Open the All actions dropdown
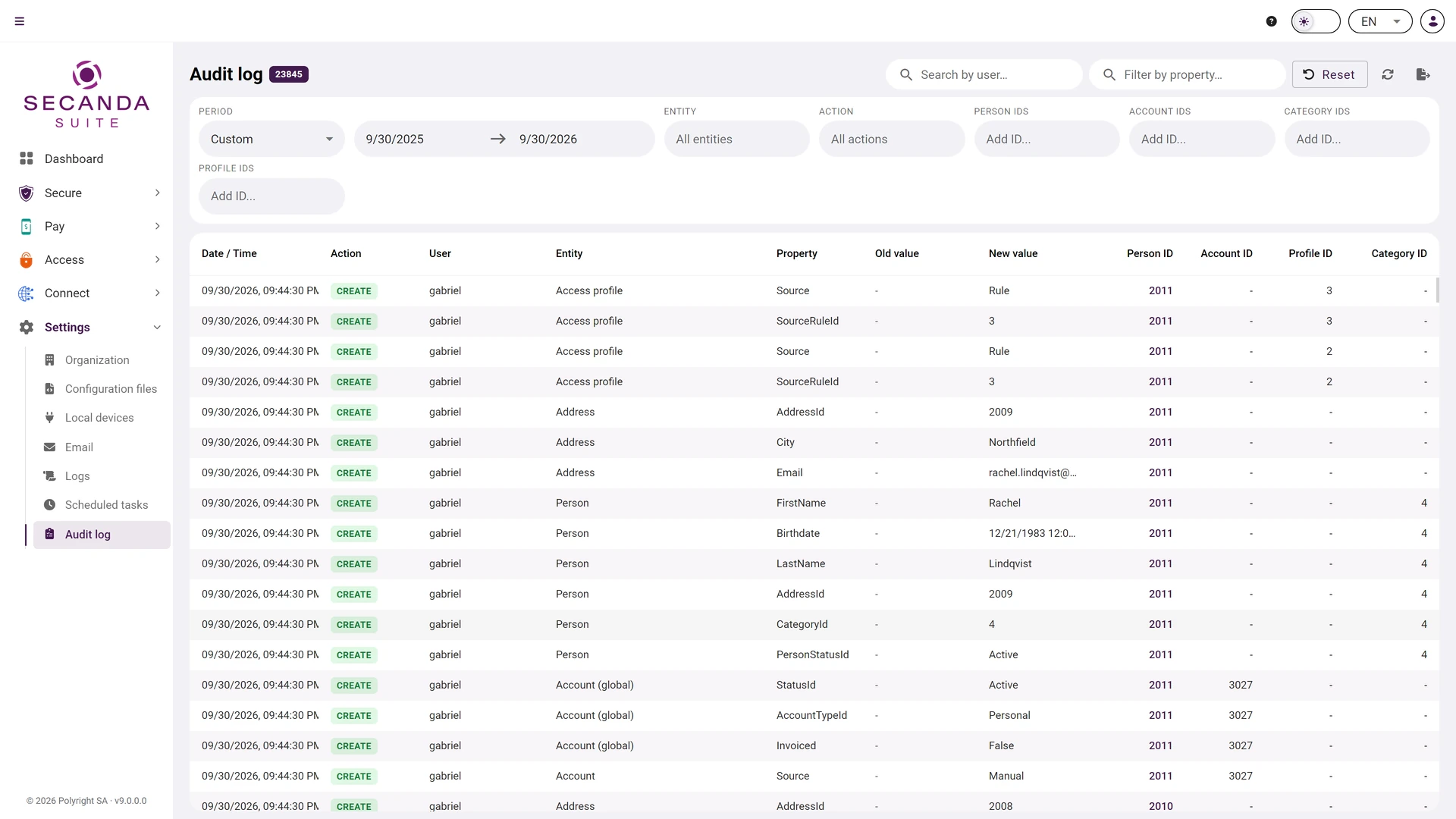Image resolution: width=1456 pixels, height=819 pixels. [892, 139]
